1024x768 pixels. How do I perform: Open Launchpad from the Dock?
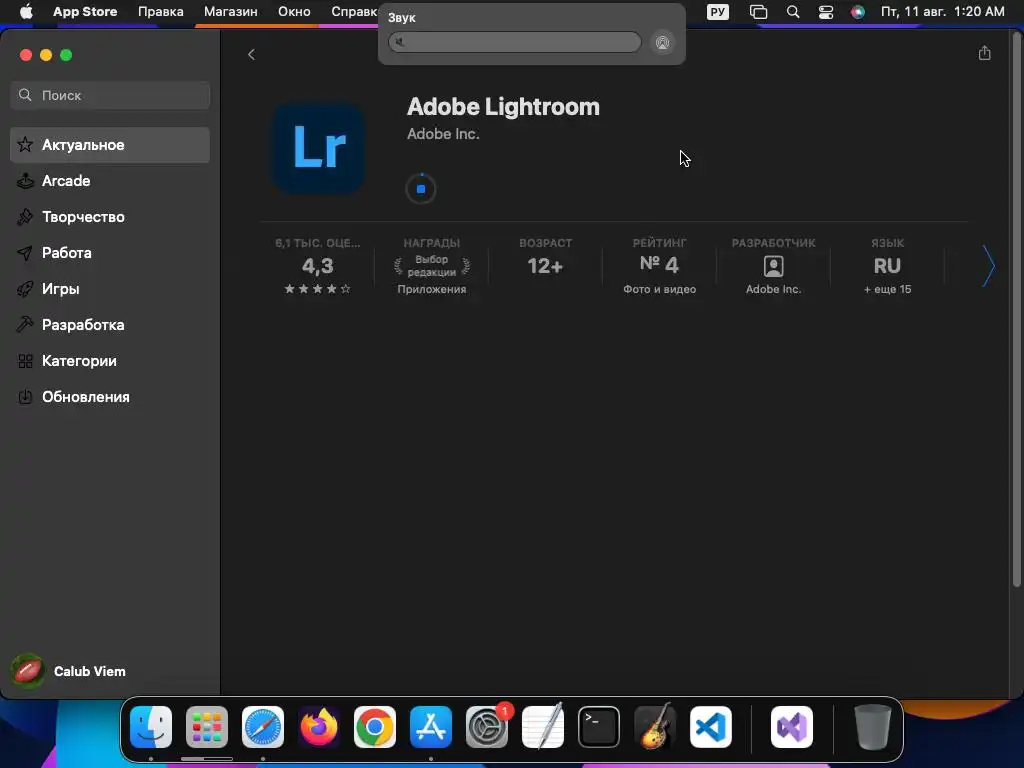[x=207, y=727]
